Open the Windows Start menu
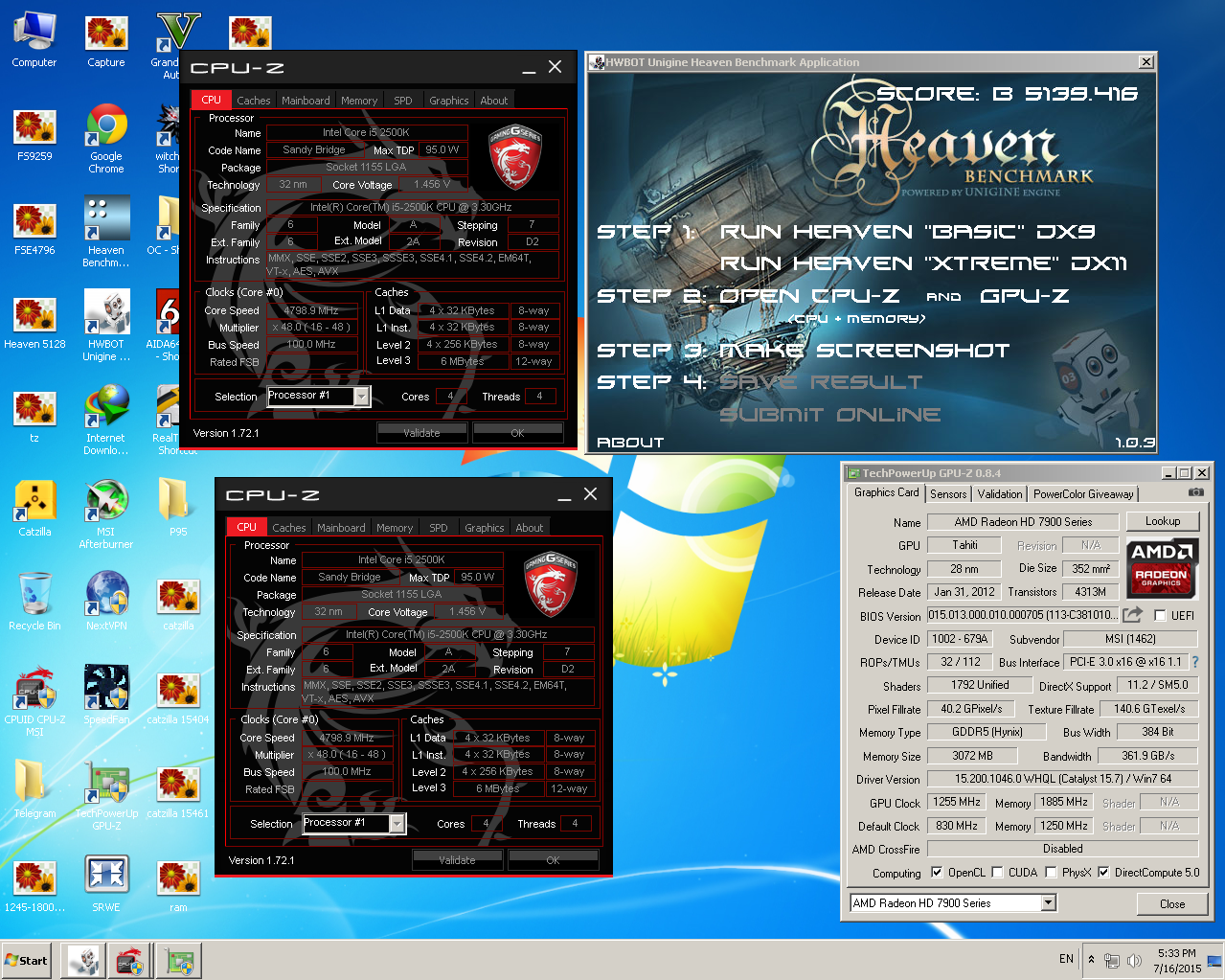The image size is (1225, 980). [x=27, y=960]
